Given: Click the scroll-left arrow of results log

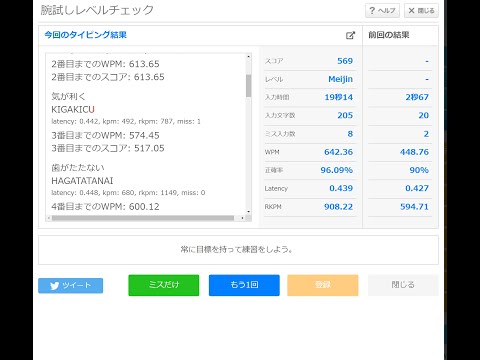Looking at the screenshot, I should 49,218.
